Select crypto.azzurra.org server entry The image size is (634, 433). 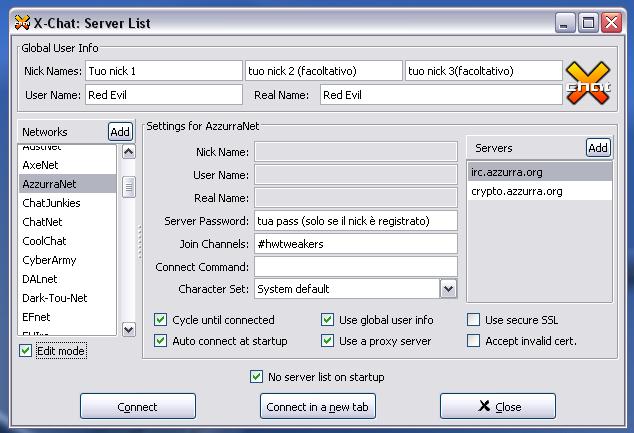516,191
